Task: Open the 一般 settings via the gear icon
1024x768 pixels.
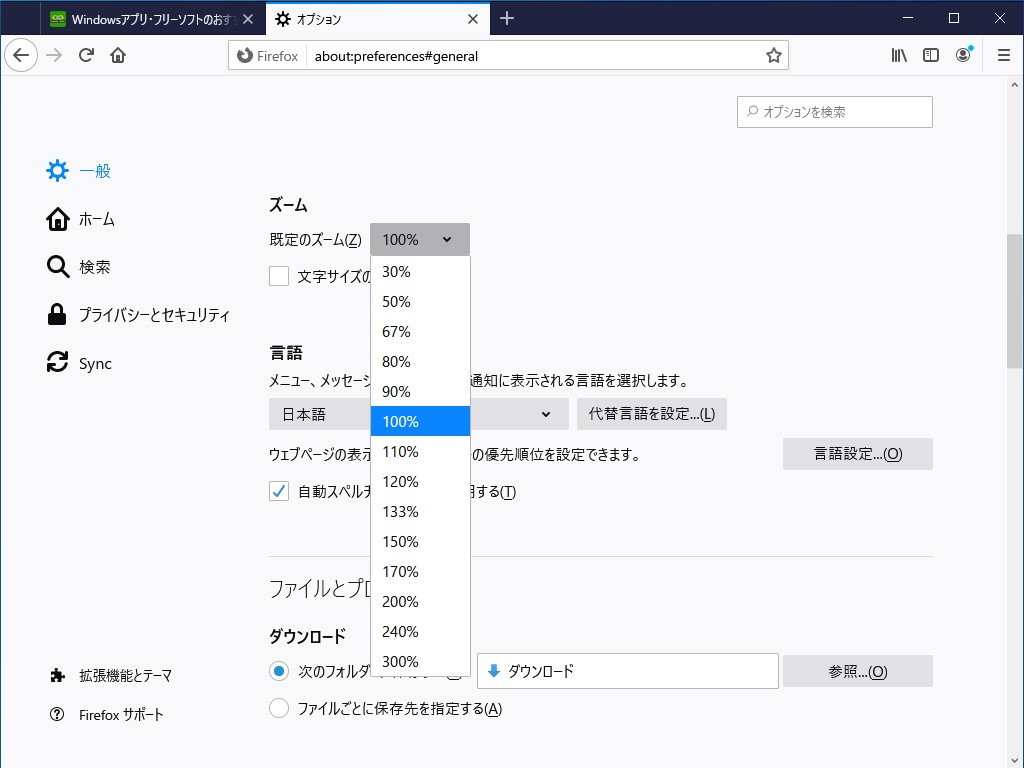Action: click(58, 170)
